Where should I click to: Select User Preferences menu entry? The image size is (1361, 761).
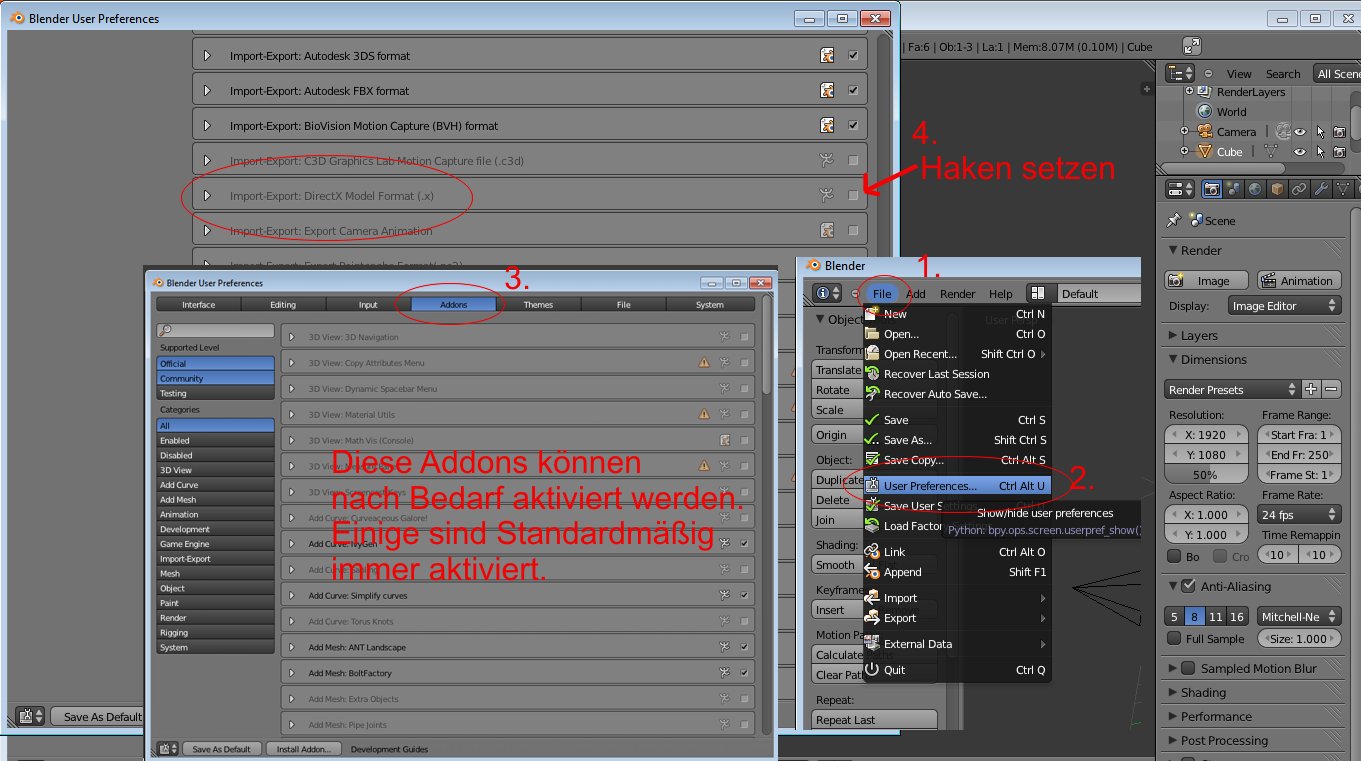[957, 486]
